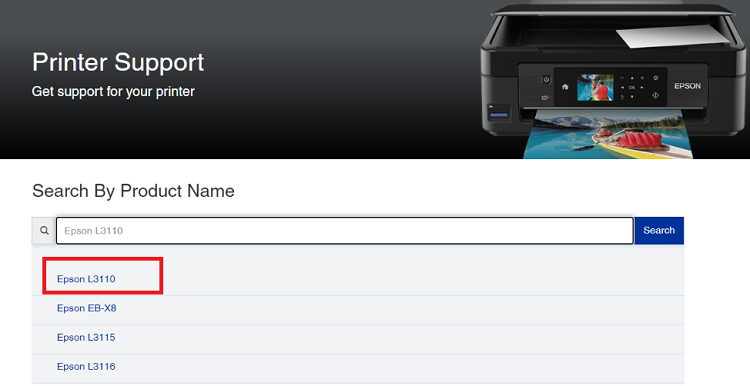Focus the product name search field
The image size is (750, 386).
344,231
